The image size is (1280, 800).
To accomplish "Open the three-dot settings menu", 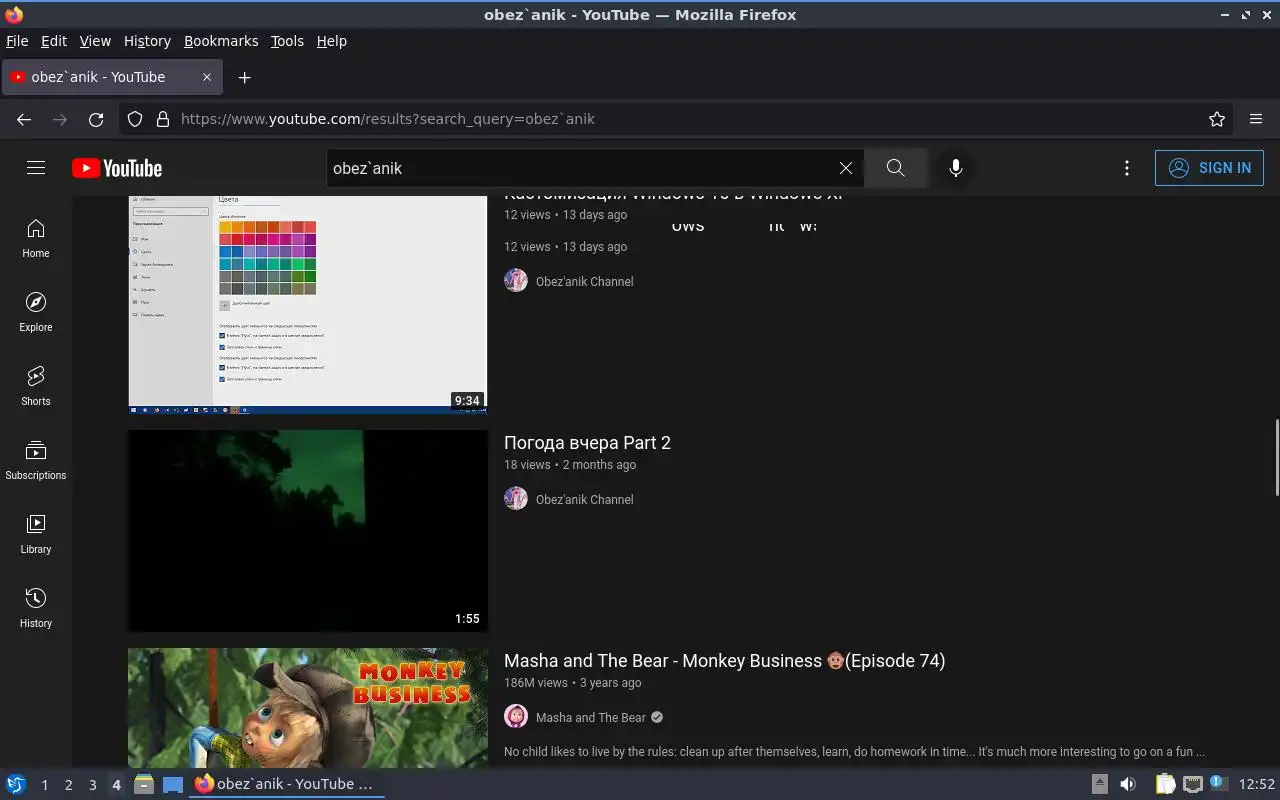I will tap(1127, 168).
